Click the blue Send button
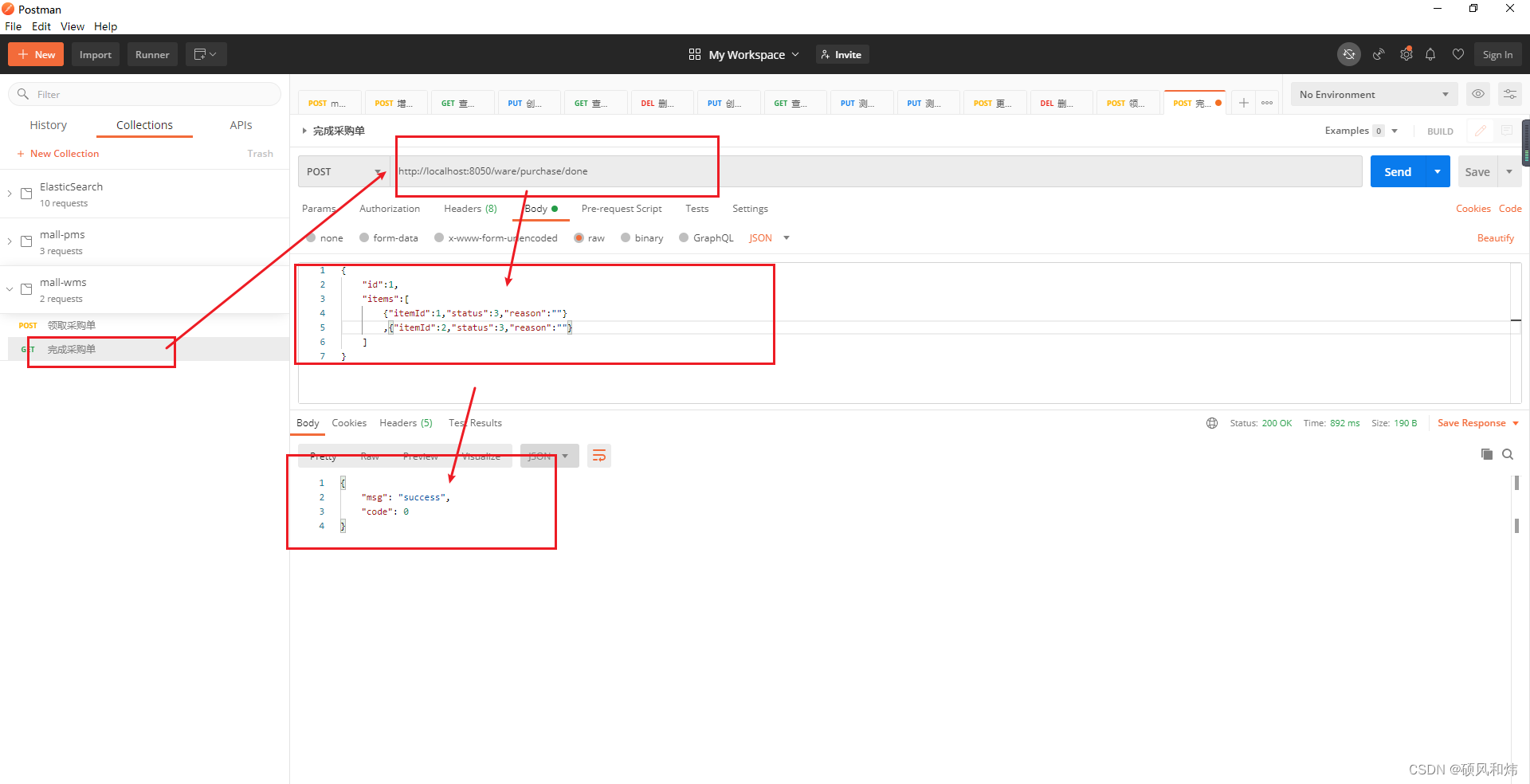Screen dimensions: 1530x784 (1398, 171)
